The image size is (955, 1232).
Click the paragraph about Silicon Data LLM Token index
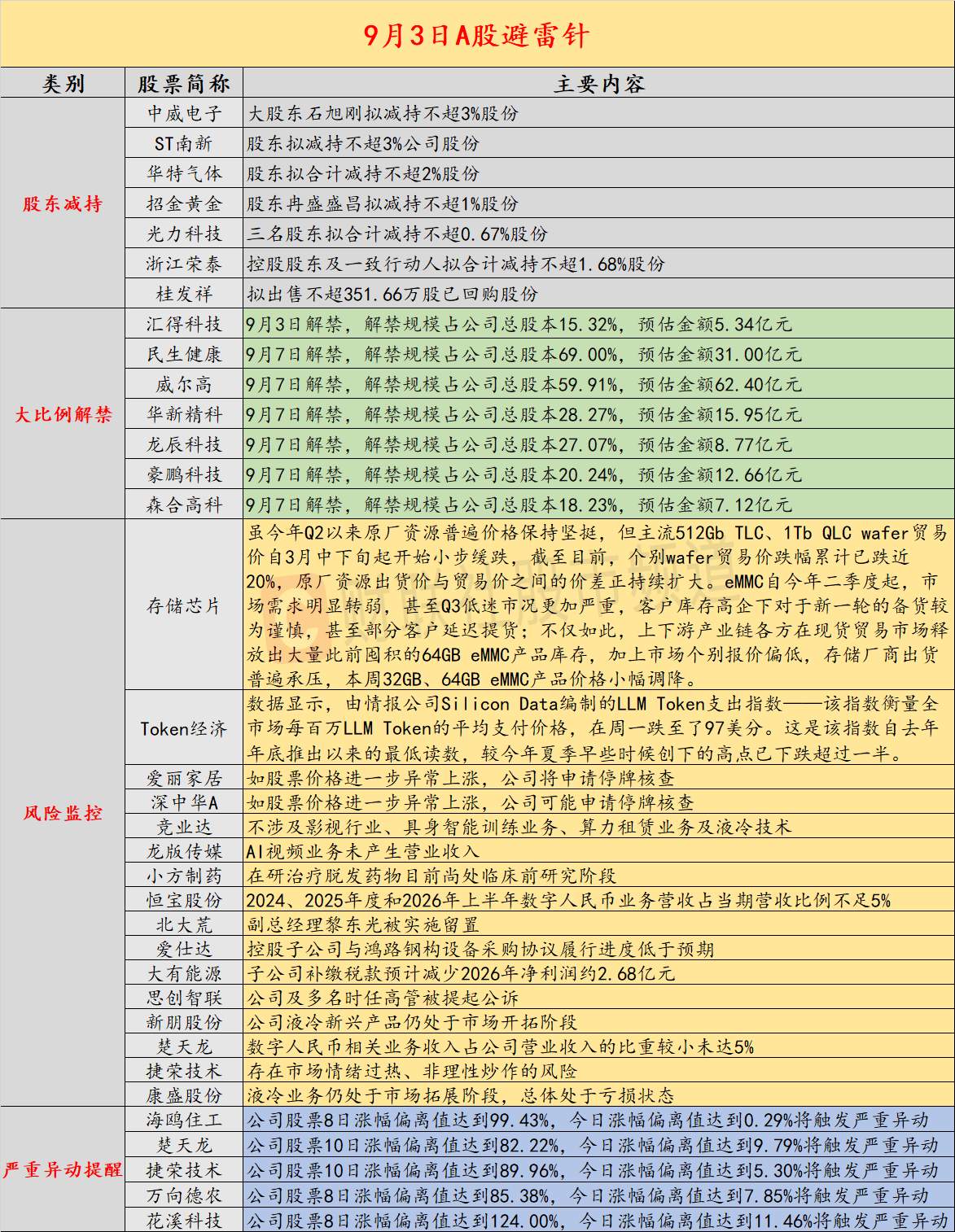pyautogui.click(x=598, y=729)
